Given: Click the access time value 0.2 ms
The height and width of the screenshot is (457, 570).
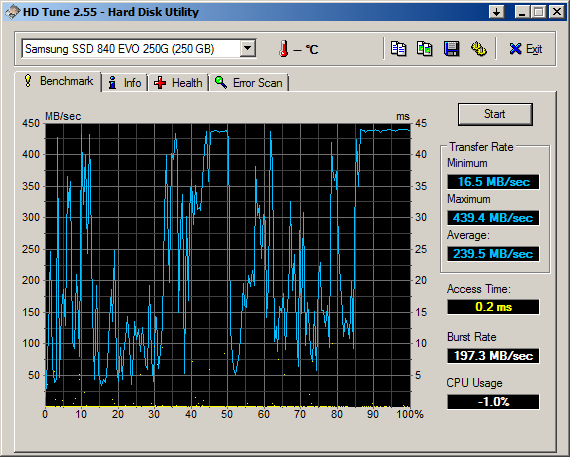Looking at the screenshot, I should 493,307.
